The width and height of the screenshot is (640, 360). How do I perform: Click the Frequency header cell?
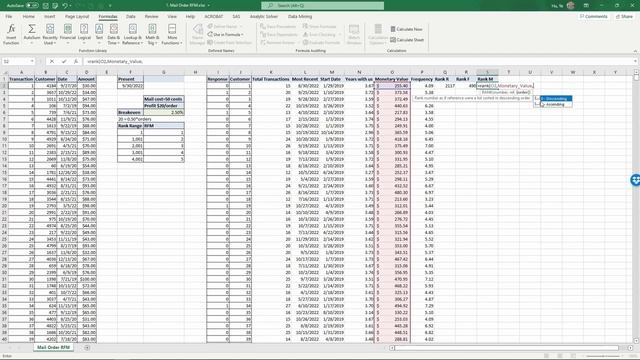422,79
